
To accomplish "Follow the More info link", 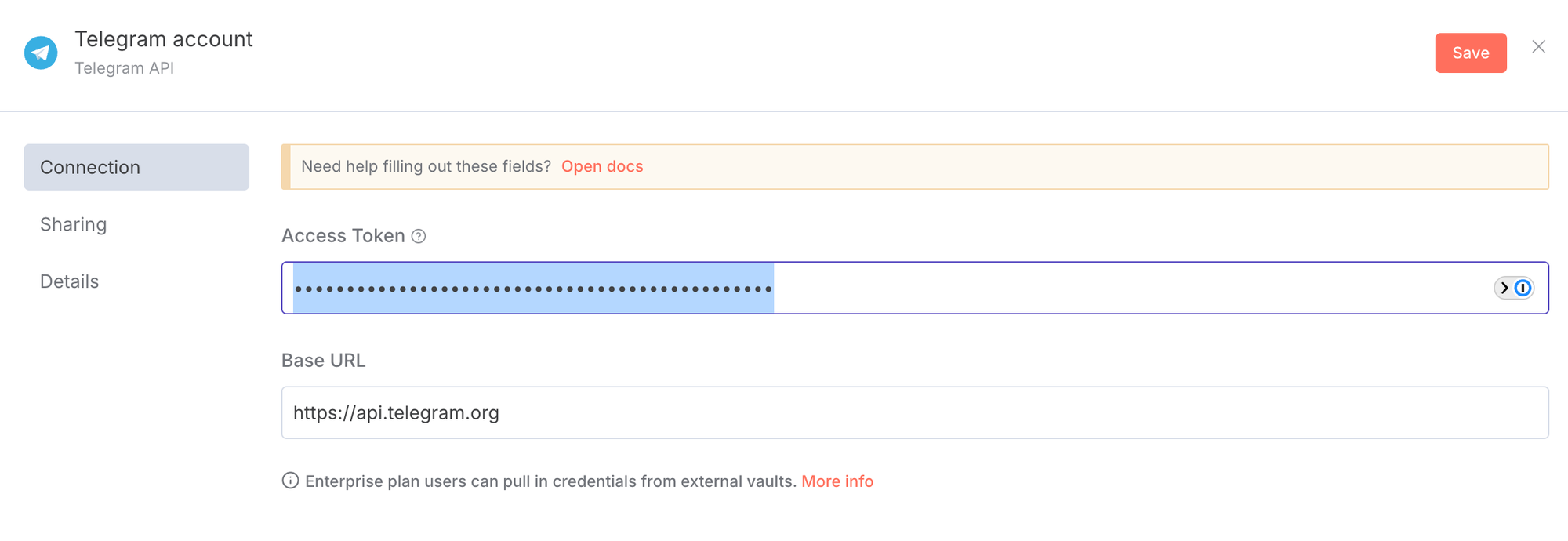I will click(x=837, y=481).
